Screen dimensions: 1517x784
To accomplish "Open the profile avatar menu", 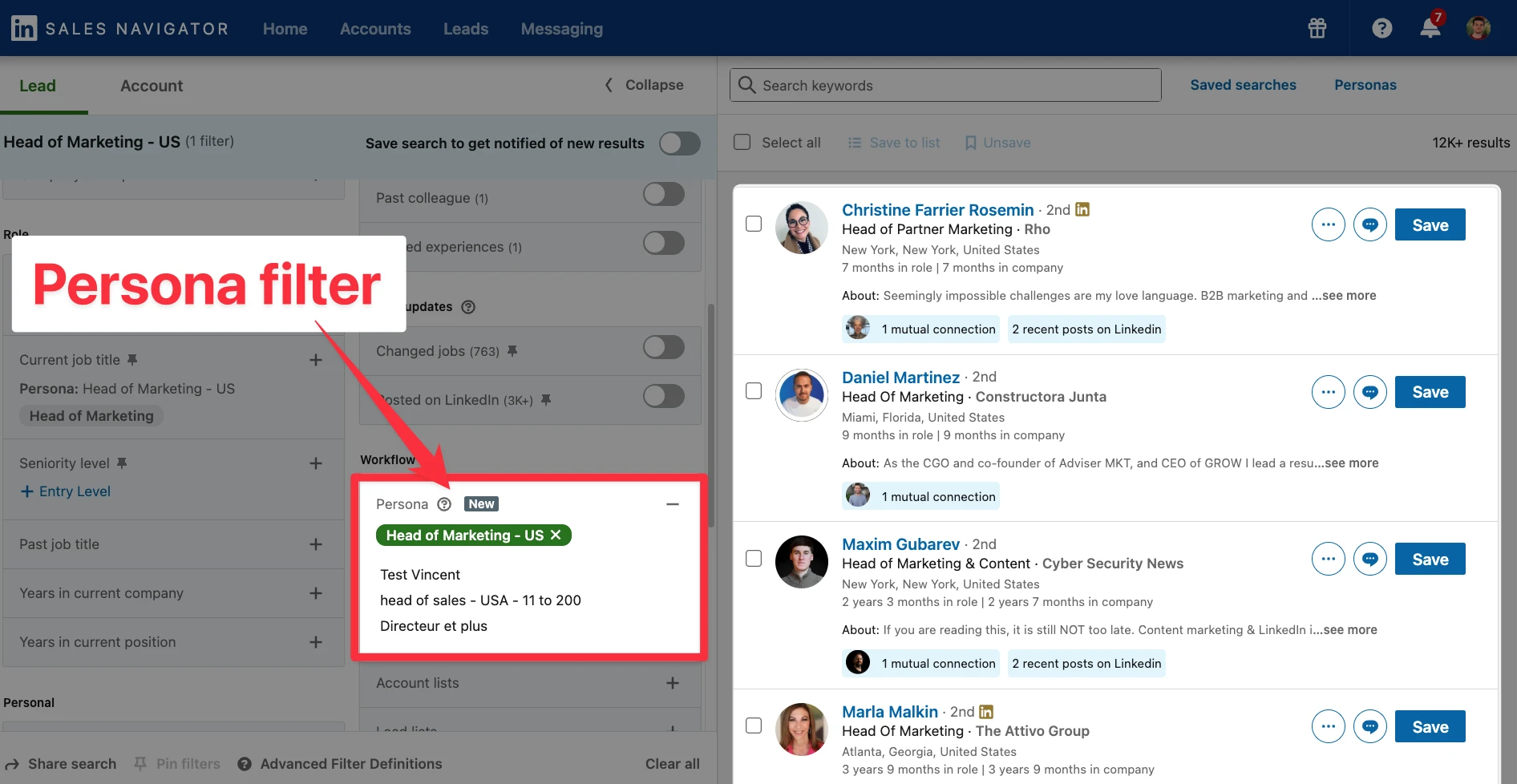I will [1478, 28].
